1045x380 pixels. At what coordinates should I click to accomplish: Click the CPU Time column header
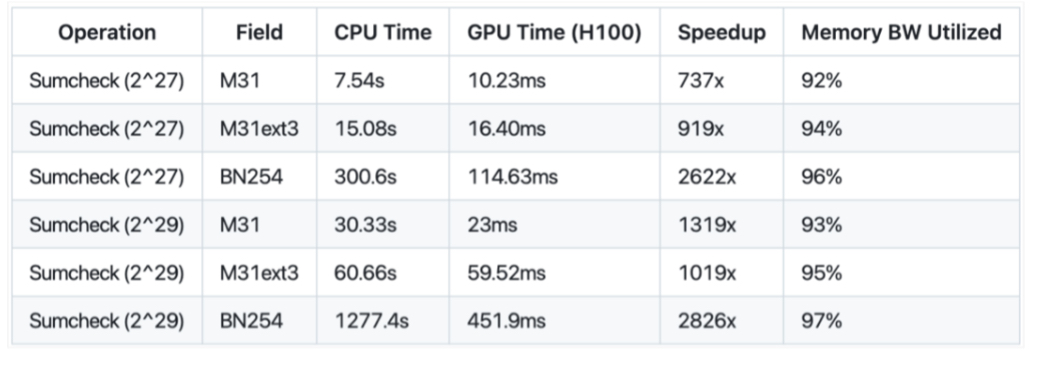click(x=383, y=32)
